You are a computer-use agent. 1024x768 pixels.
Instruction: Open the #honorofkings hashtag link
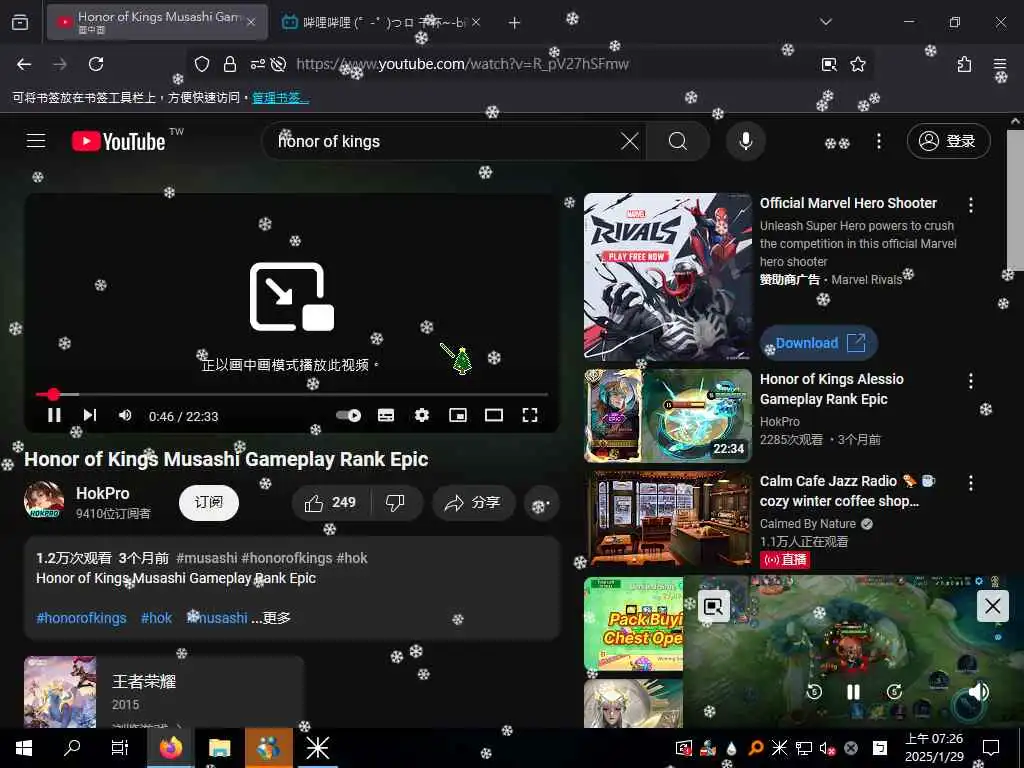click(81, 618)
